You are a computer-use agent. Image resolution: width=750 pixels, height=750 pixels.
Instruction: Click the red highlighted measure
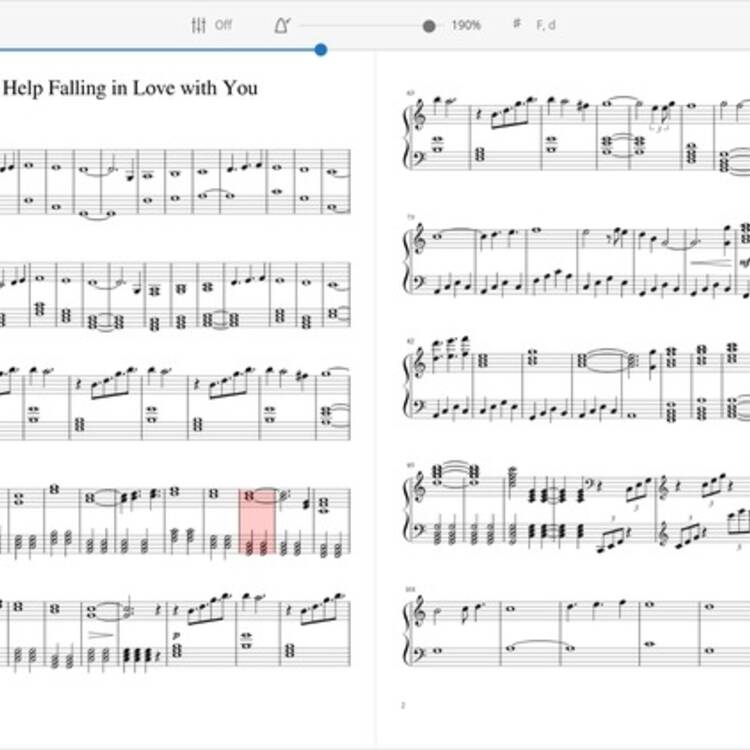257,521
